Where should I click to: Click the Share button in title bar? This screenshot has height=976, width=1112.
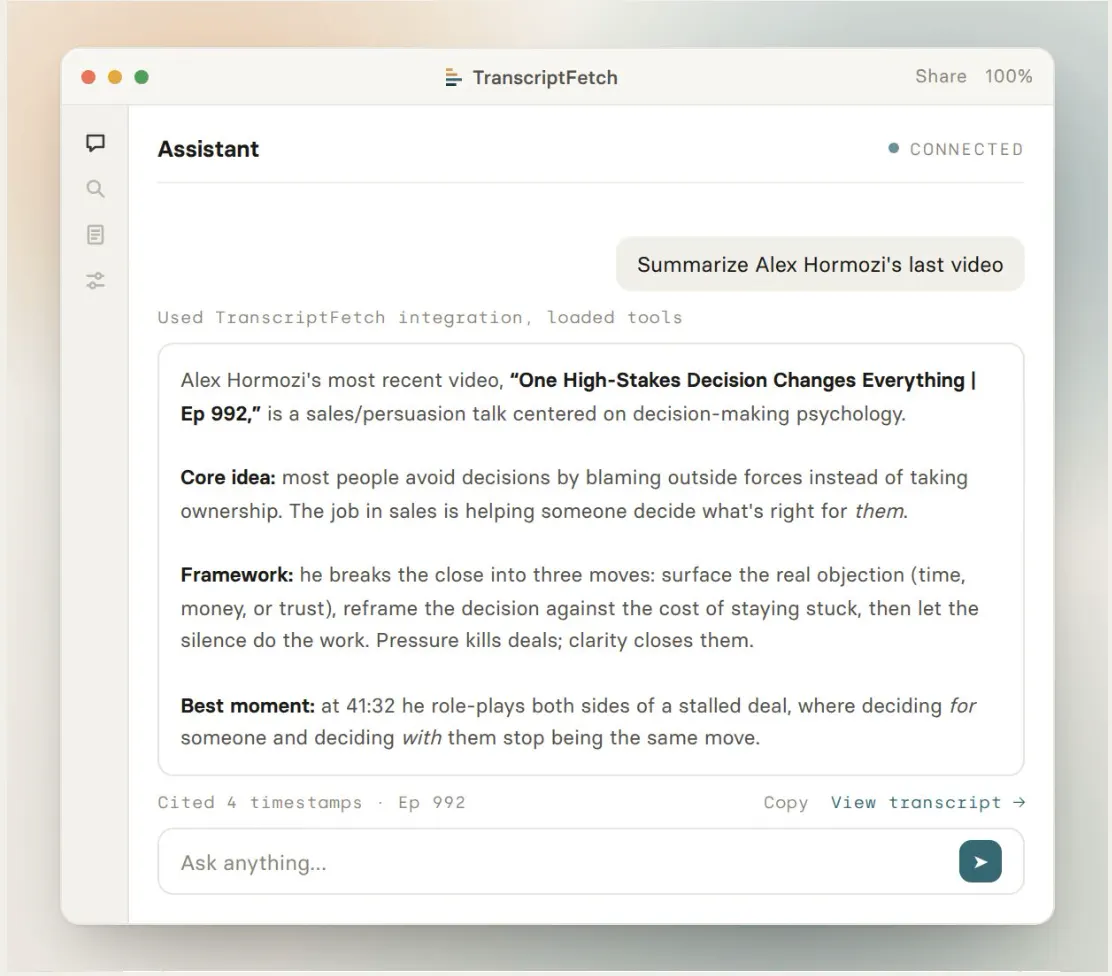940,77
